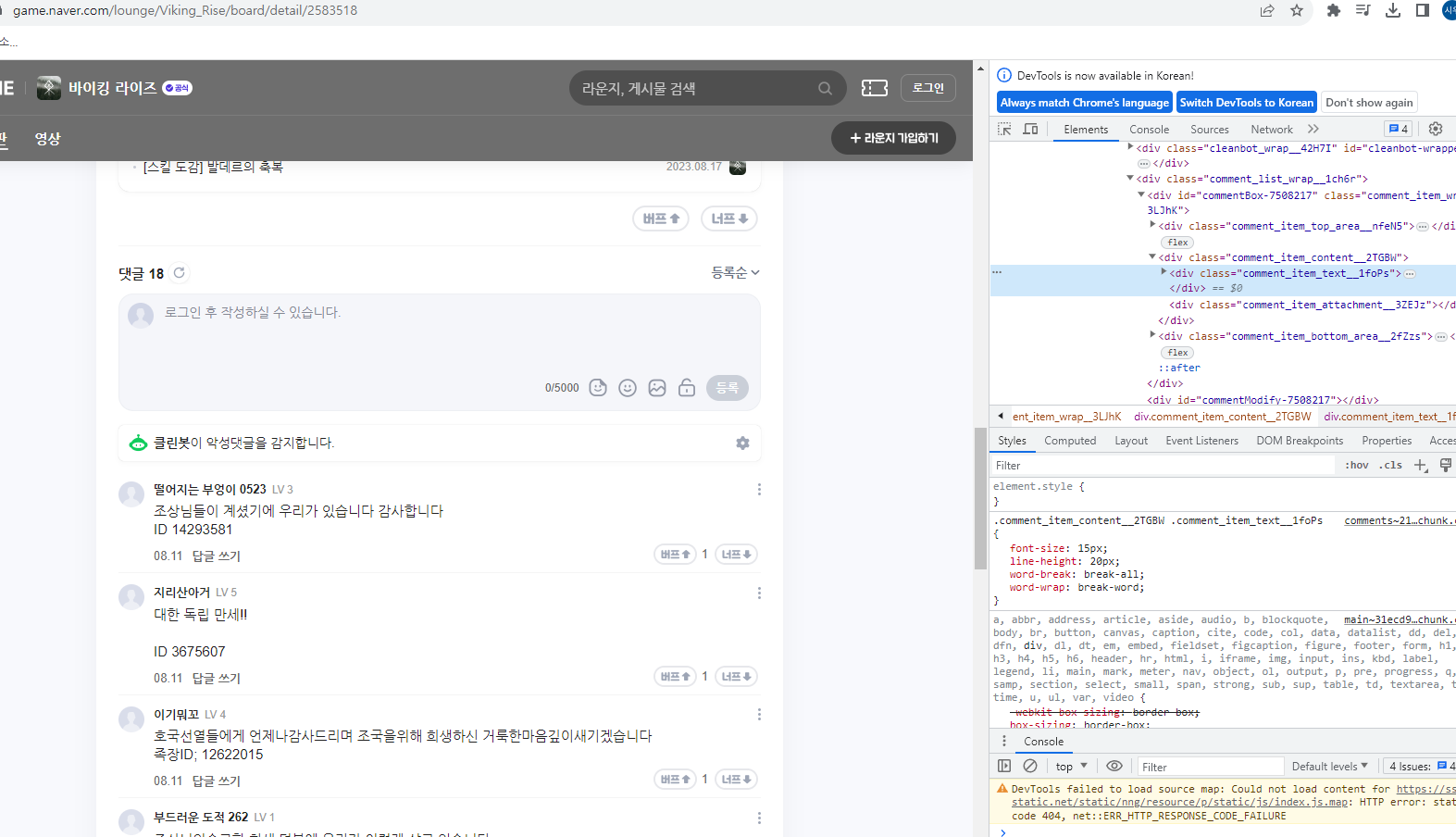Toggle the device toolbar in DevTools
The image size is (1456, 837).
point(1030,130)
